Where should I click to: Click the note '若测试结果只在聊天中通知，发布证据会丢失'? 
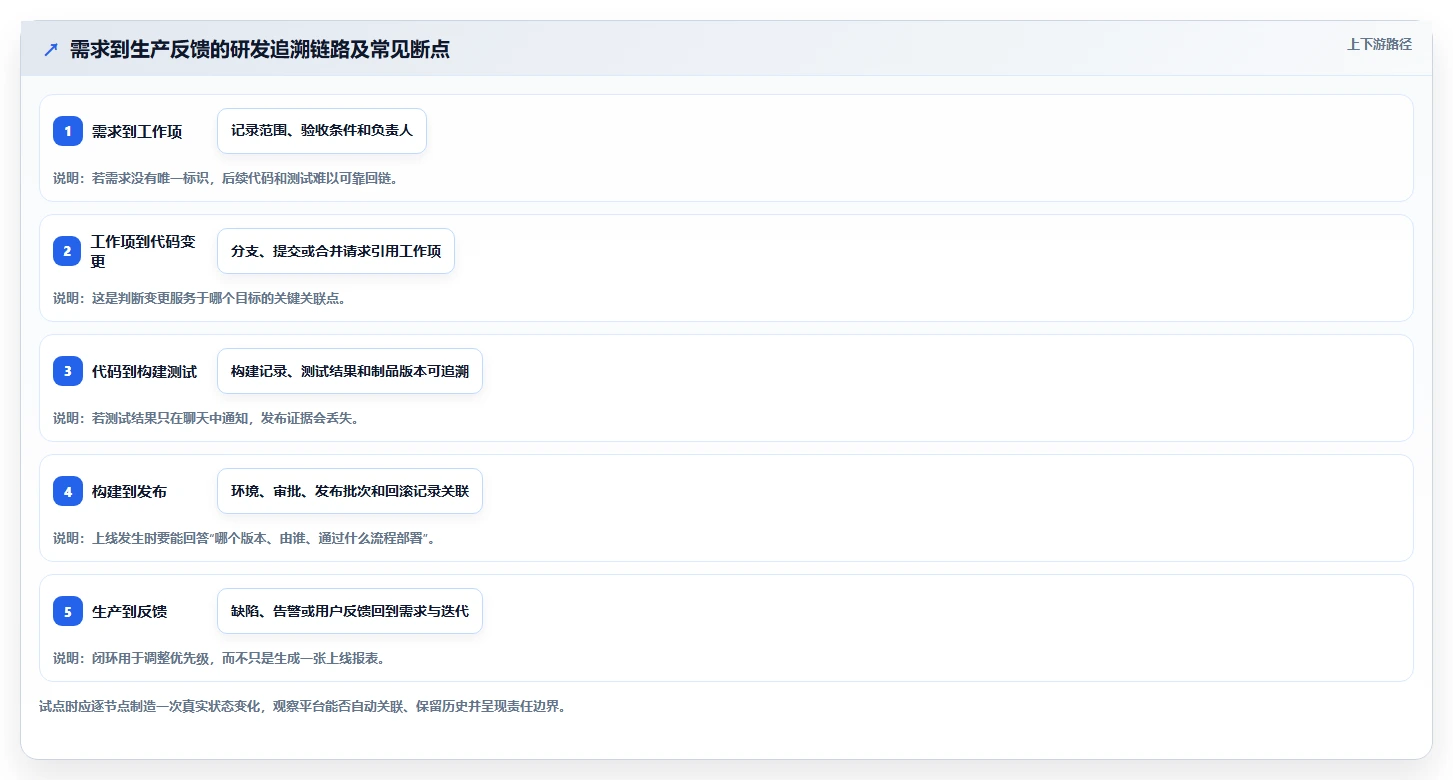click(x=206, y=418)
